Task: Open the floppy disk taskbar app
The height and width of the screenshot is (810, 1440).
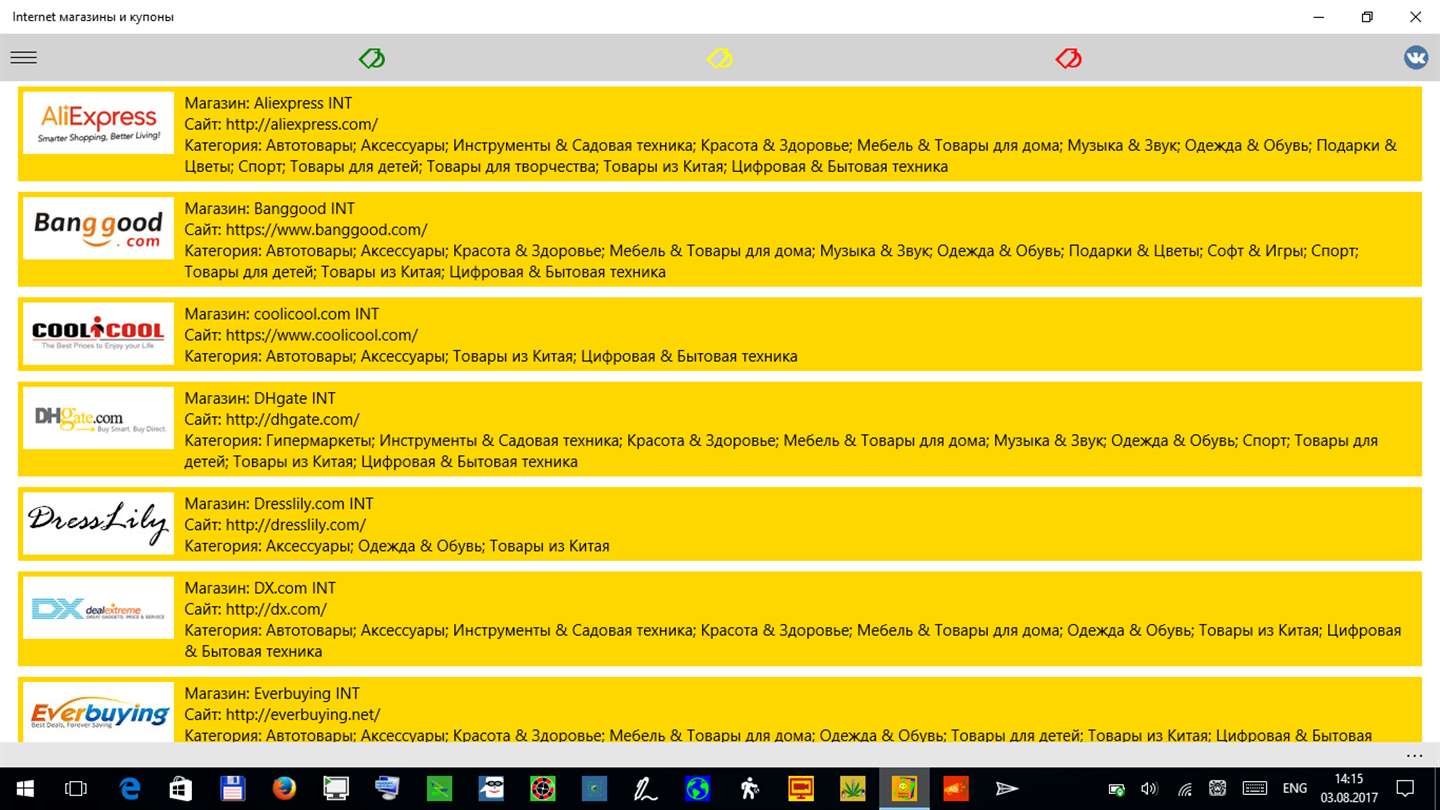Action: point(233,788)
